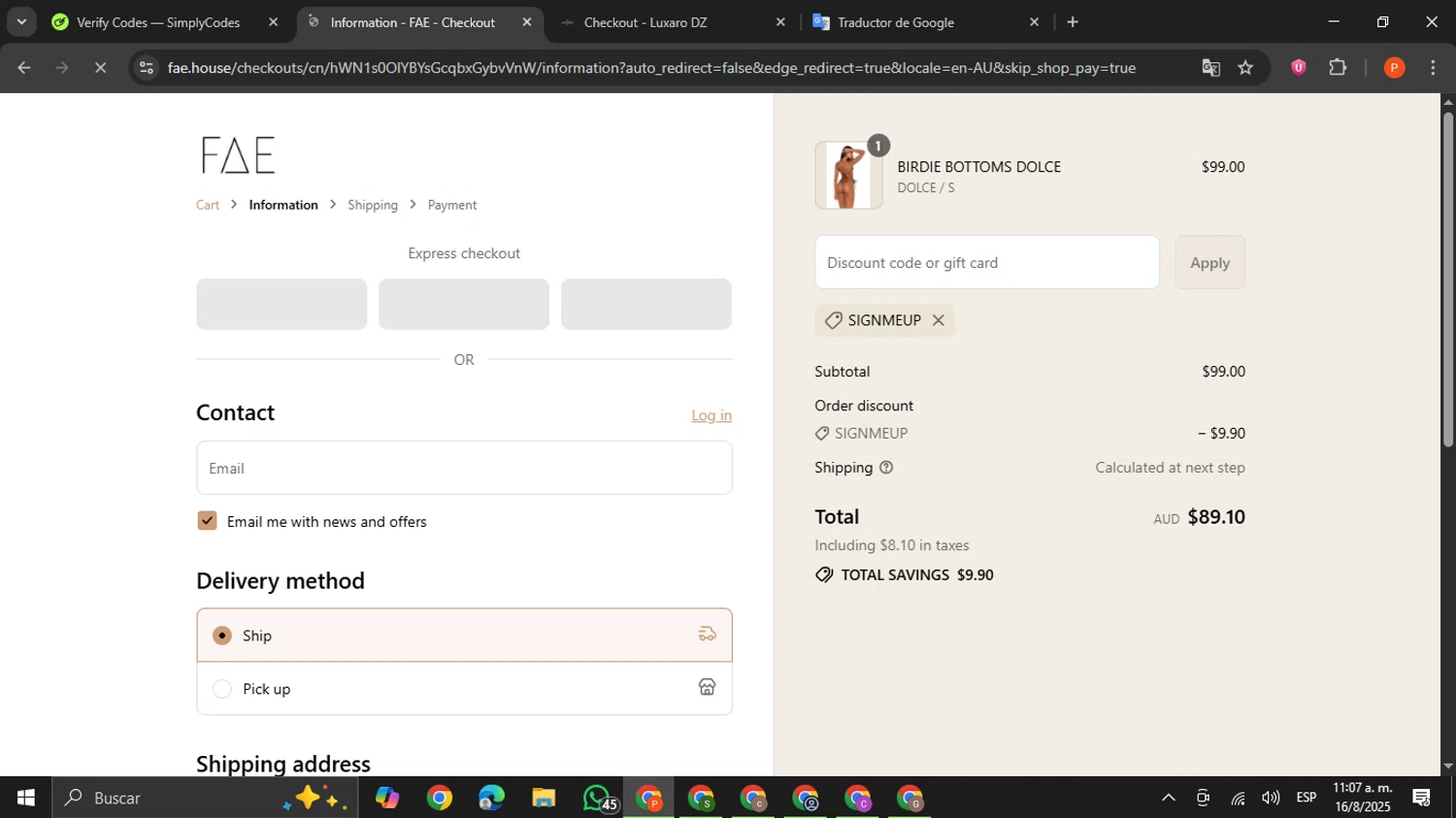Close the Checkout Luxaro DZ tab
The image size is (1456, 818).
click(780, 22)
